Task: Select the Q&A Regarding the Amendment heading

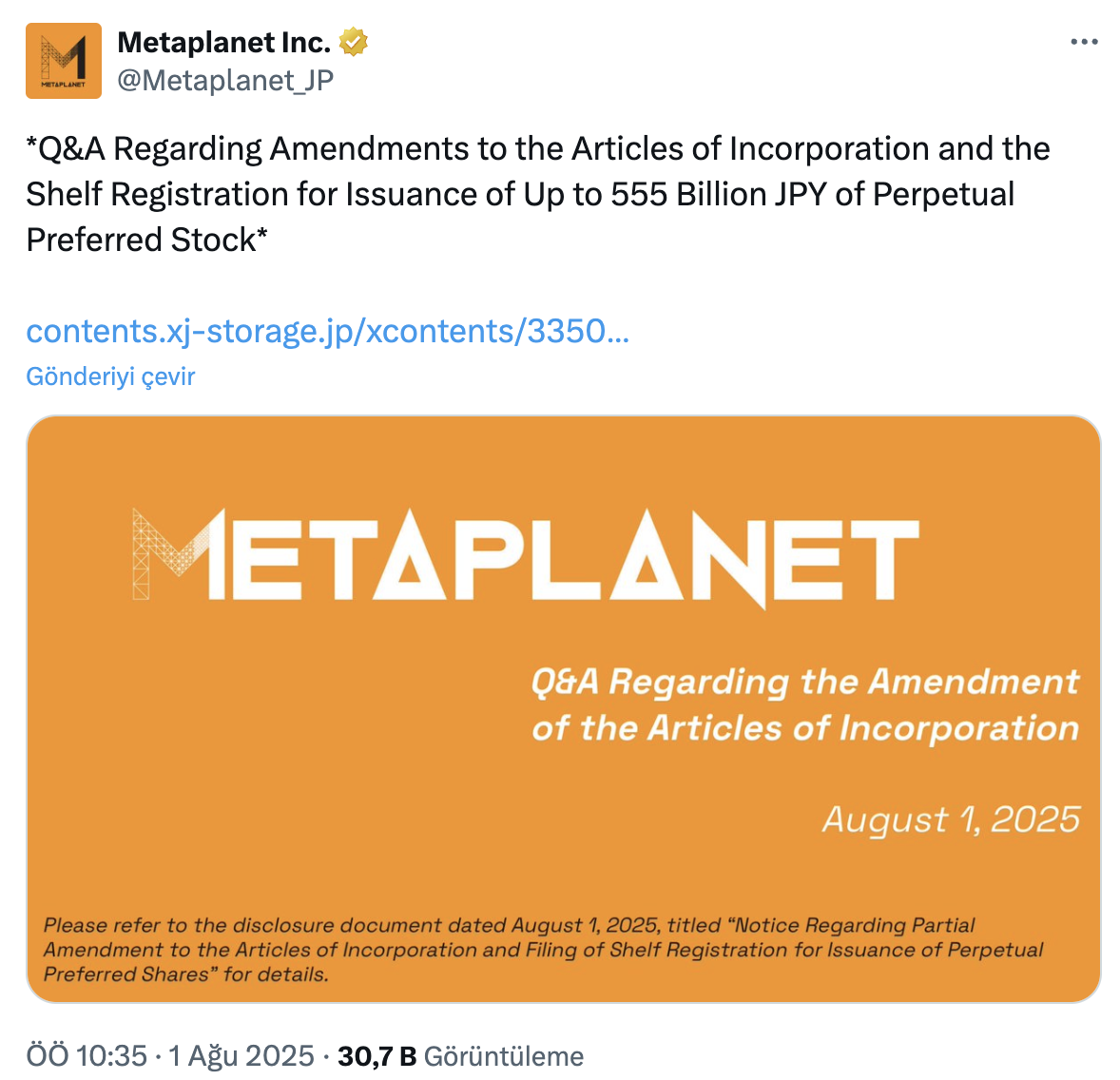Action: click(x=805, y=683)
